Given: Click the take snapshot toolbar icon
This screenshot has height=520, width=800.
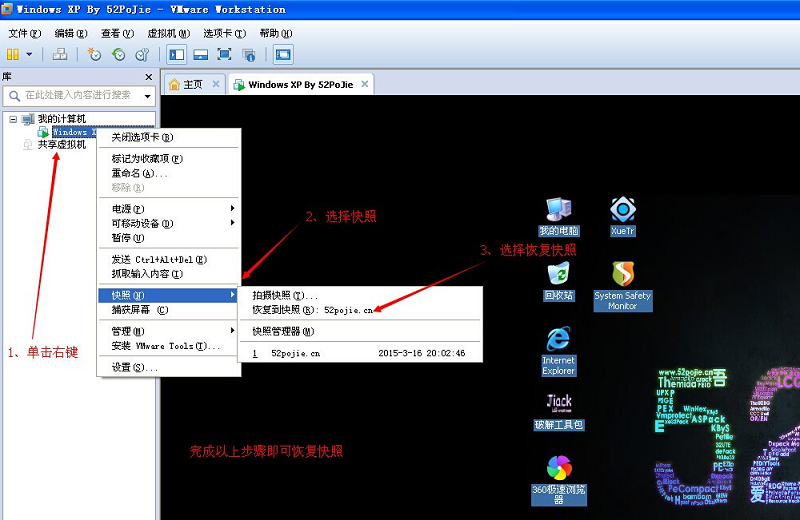Looking at the screenshot, I should pyautogui.click(x=94, y=54).
